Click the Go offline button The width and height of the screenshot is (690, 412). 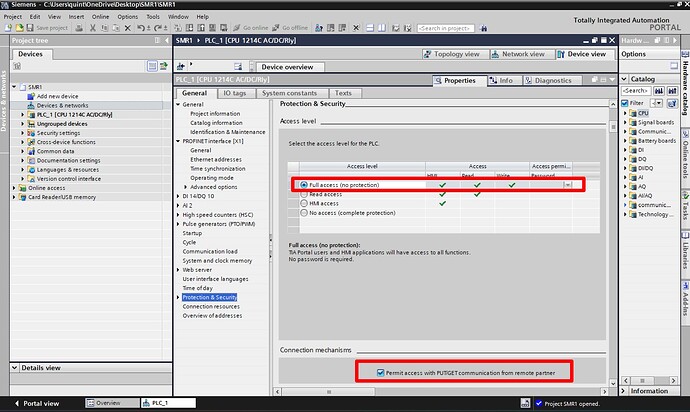(290, 28)
